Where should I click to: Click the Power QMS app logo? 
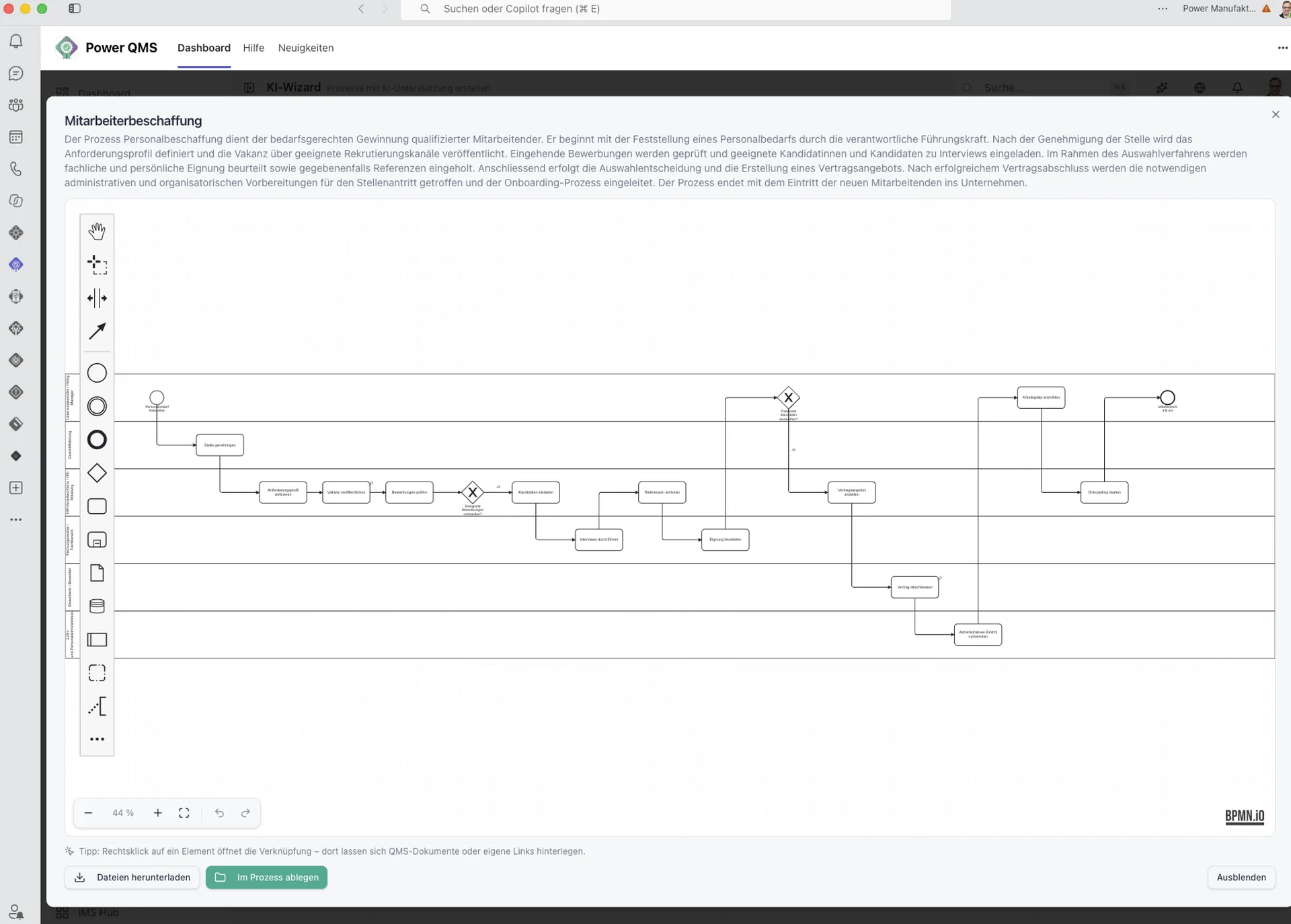[x=66, y=48]
